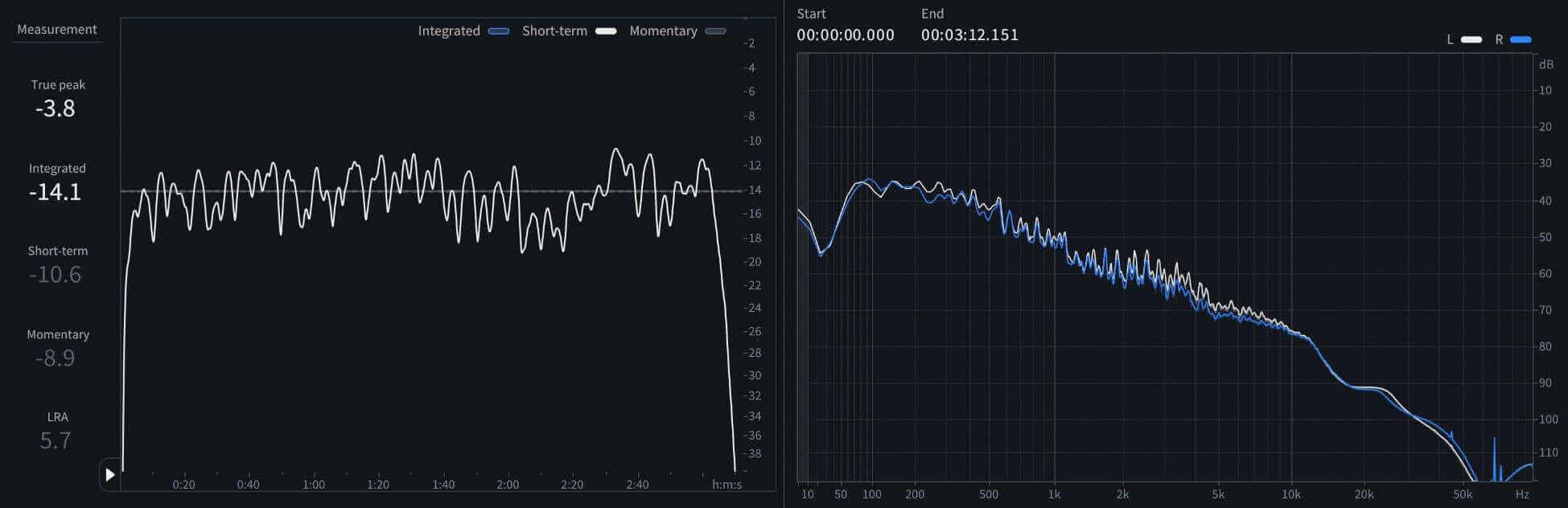
Task: Click the h:m:s time format label
Action: pos(726,485)
